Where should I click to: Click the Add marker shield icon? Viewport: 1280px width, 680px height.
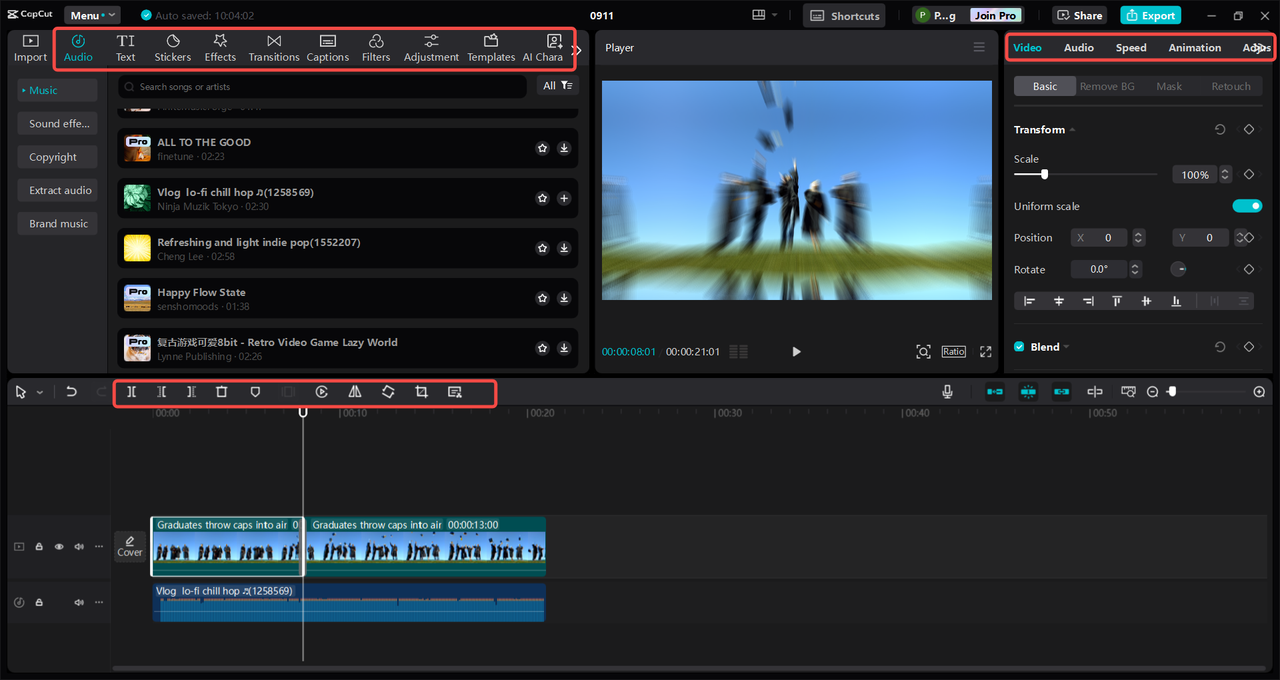click(255, 392)
